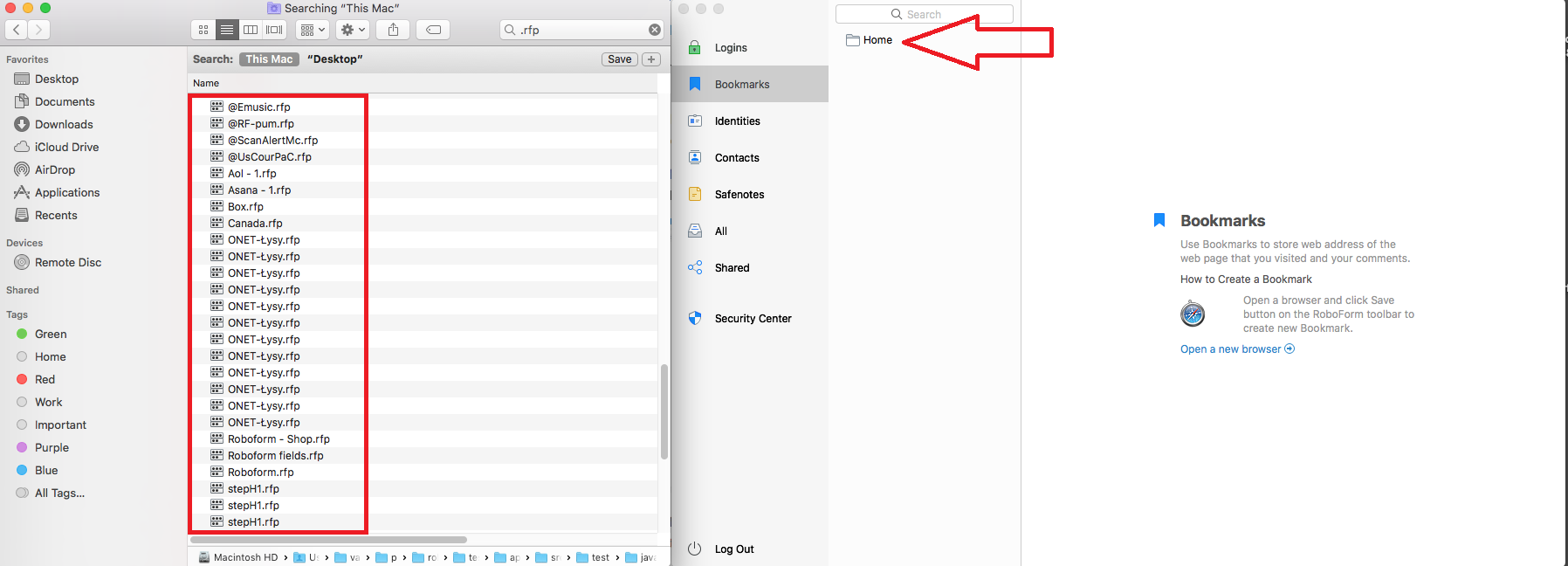Select the Home folder in RoboForm
1568x566 pixels.
pyautogui.click(x=870, y=40)
